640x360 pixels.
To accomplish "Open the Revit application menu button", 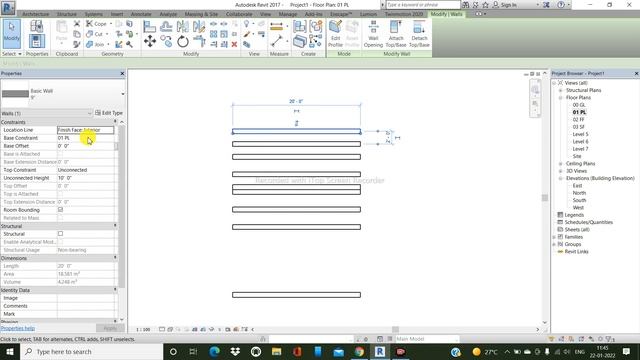I will click(x=8, y=7).
